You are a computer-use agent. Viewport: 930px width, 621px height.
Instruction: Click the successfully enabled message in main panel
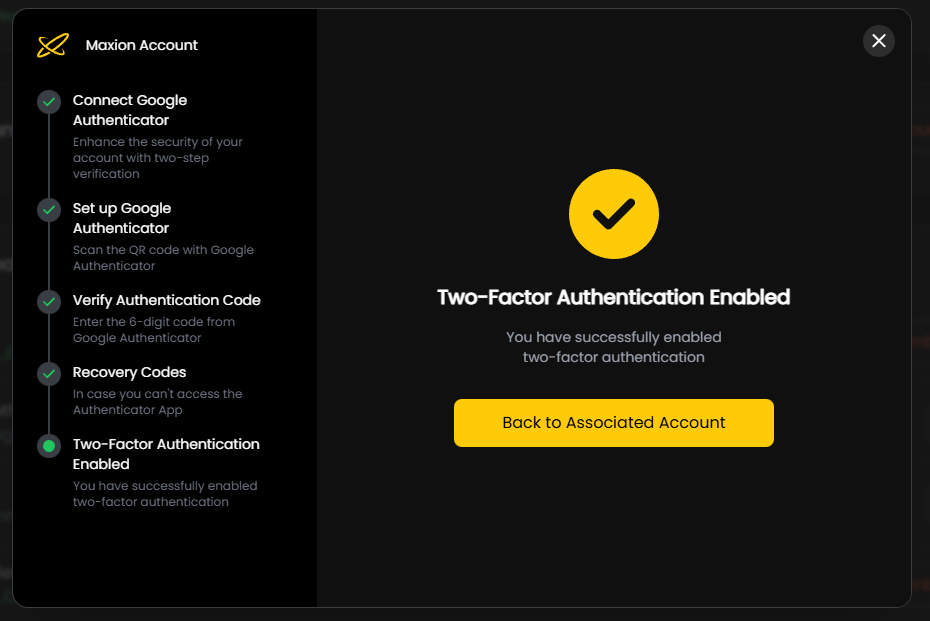point(613,347)
